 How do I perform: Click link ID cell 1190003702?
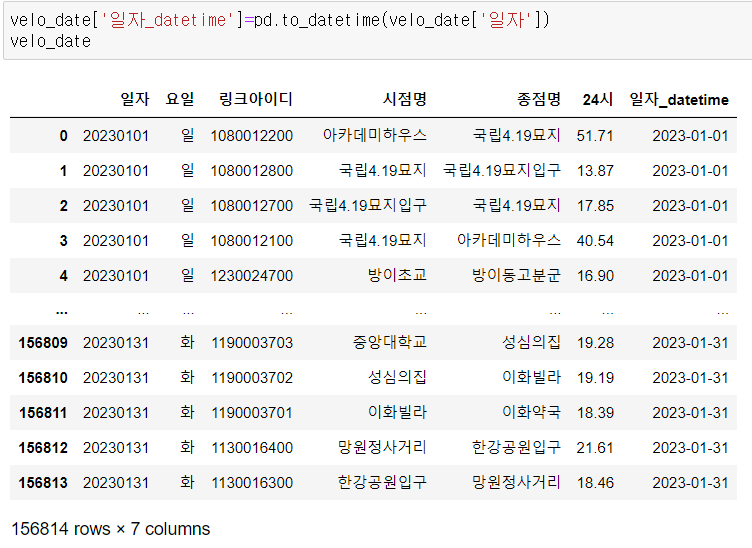tap(252, 378)
